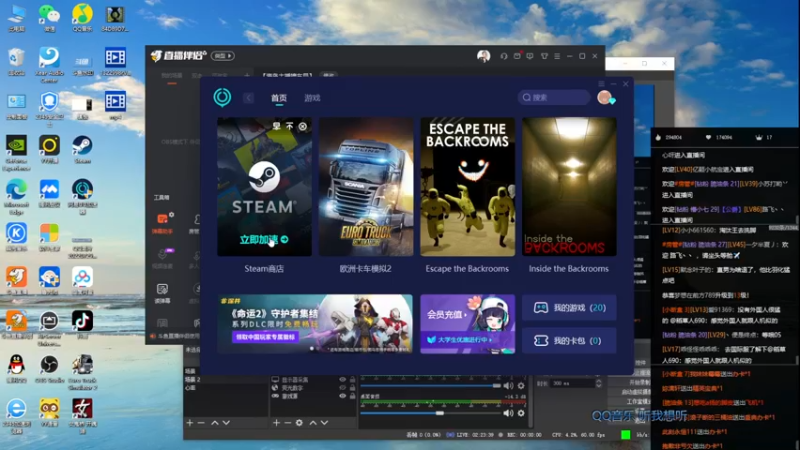The width and height of the screenshot is (800, 450).
Task: Open the 直播伴侣 headset support icon
Action: [504, 56]
